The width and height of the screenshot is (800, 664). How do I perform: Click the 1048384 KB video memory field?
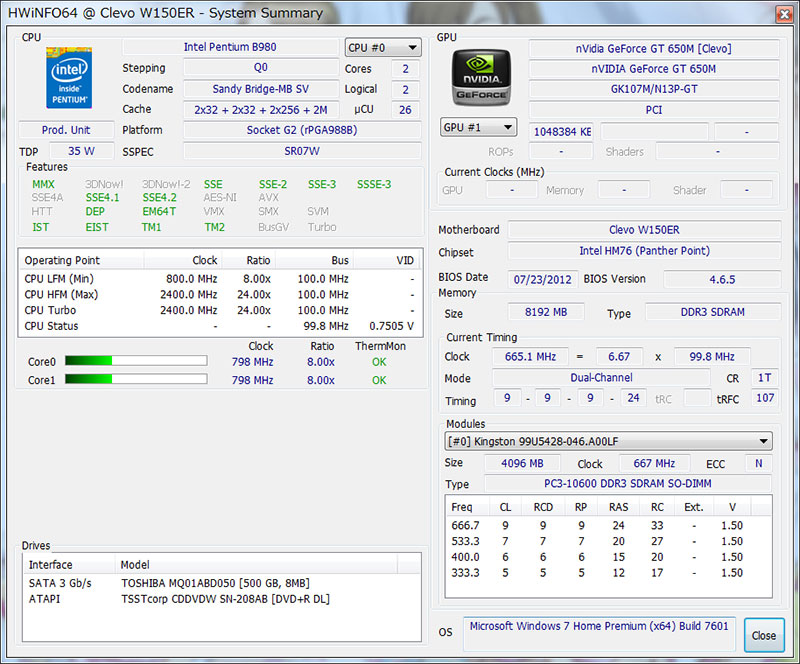561,132
